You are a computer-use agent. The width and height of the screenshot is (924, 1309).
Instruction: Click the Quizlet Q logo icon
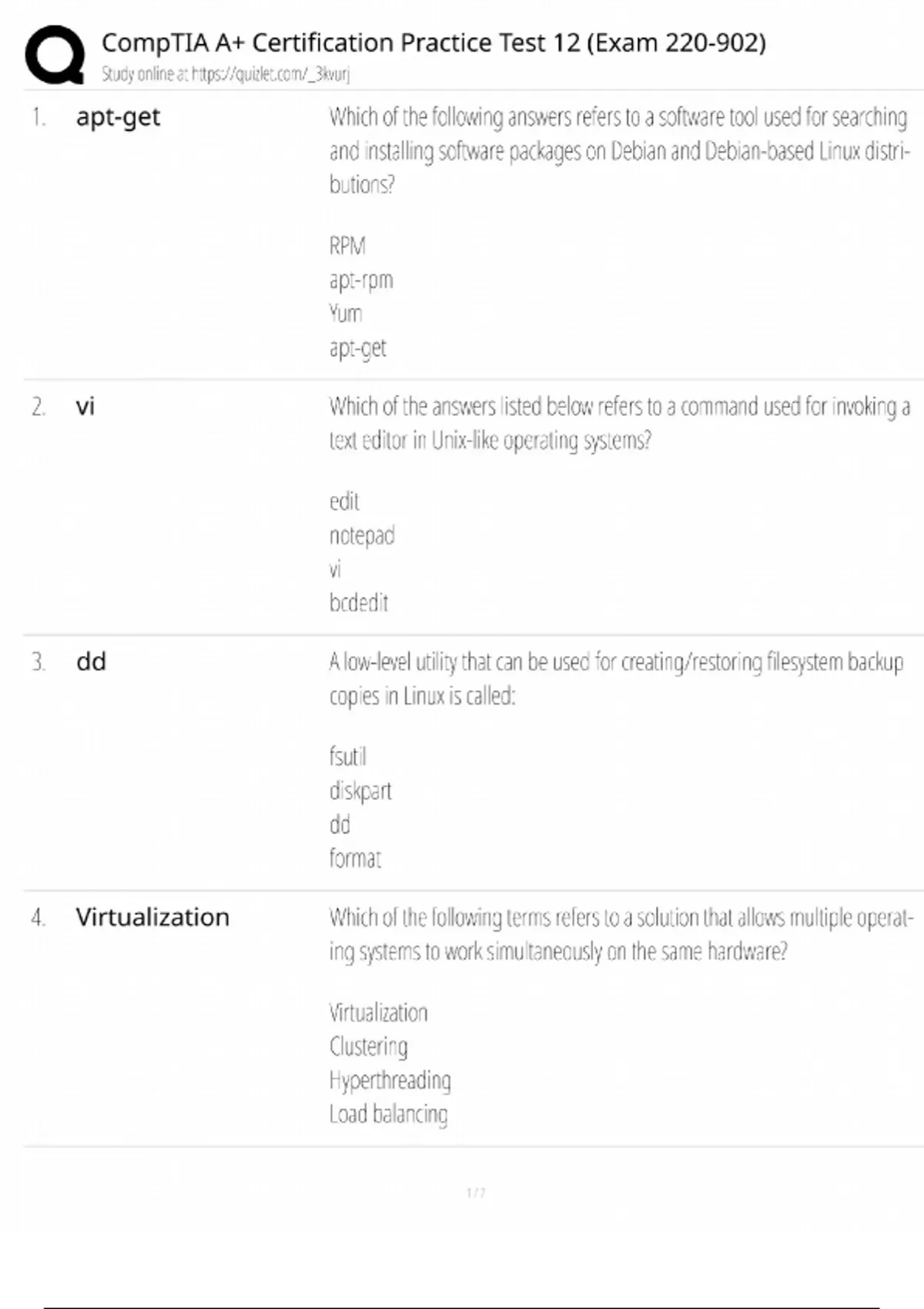[x=55, y=54]
